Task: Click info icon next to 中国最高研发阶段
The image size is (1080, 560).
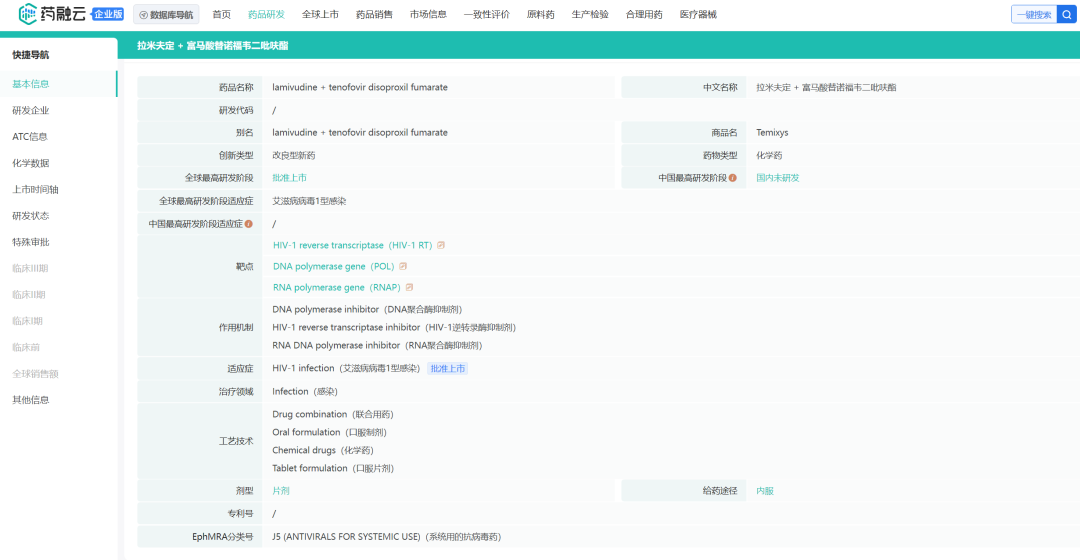Action: [x=733, y=178]
